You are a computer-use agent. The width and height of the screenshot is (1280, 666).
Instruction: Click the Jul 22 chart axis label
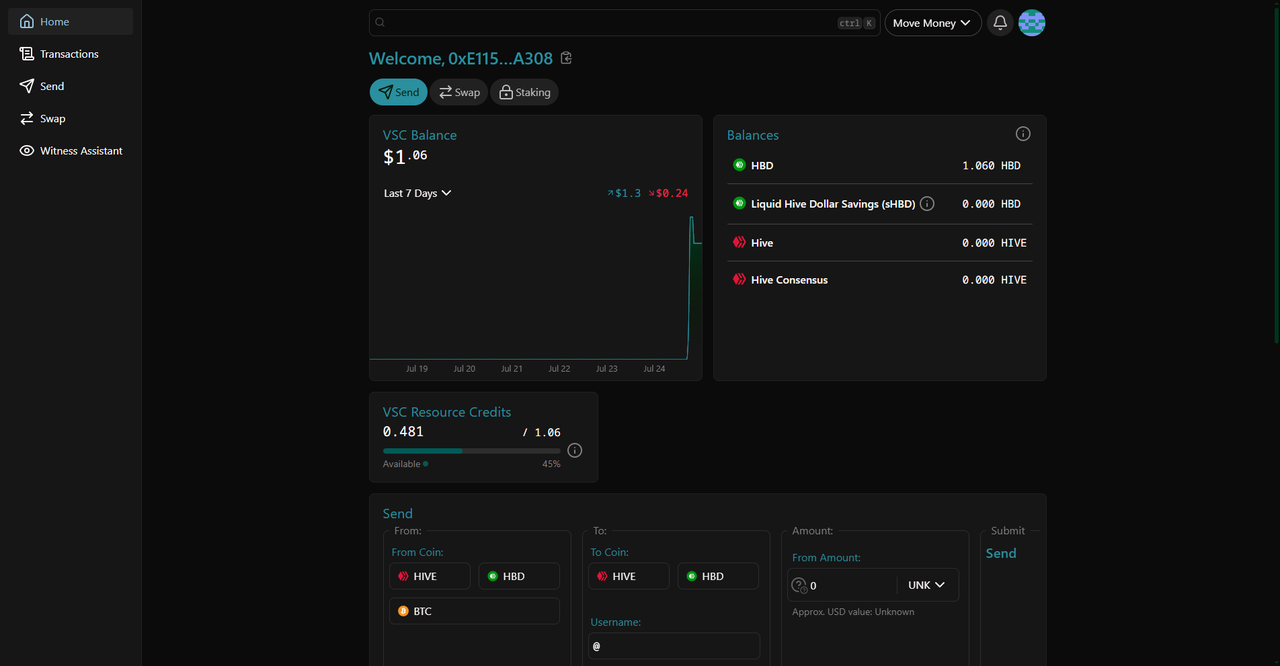pos(559,368)
